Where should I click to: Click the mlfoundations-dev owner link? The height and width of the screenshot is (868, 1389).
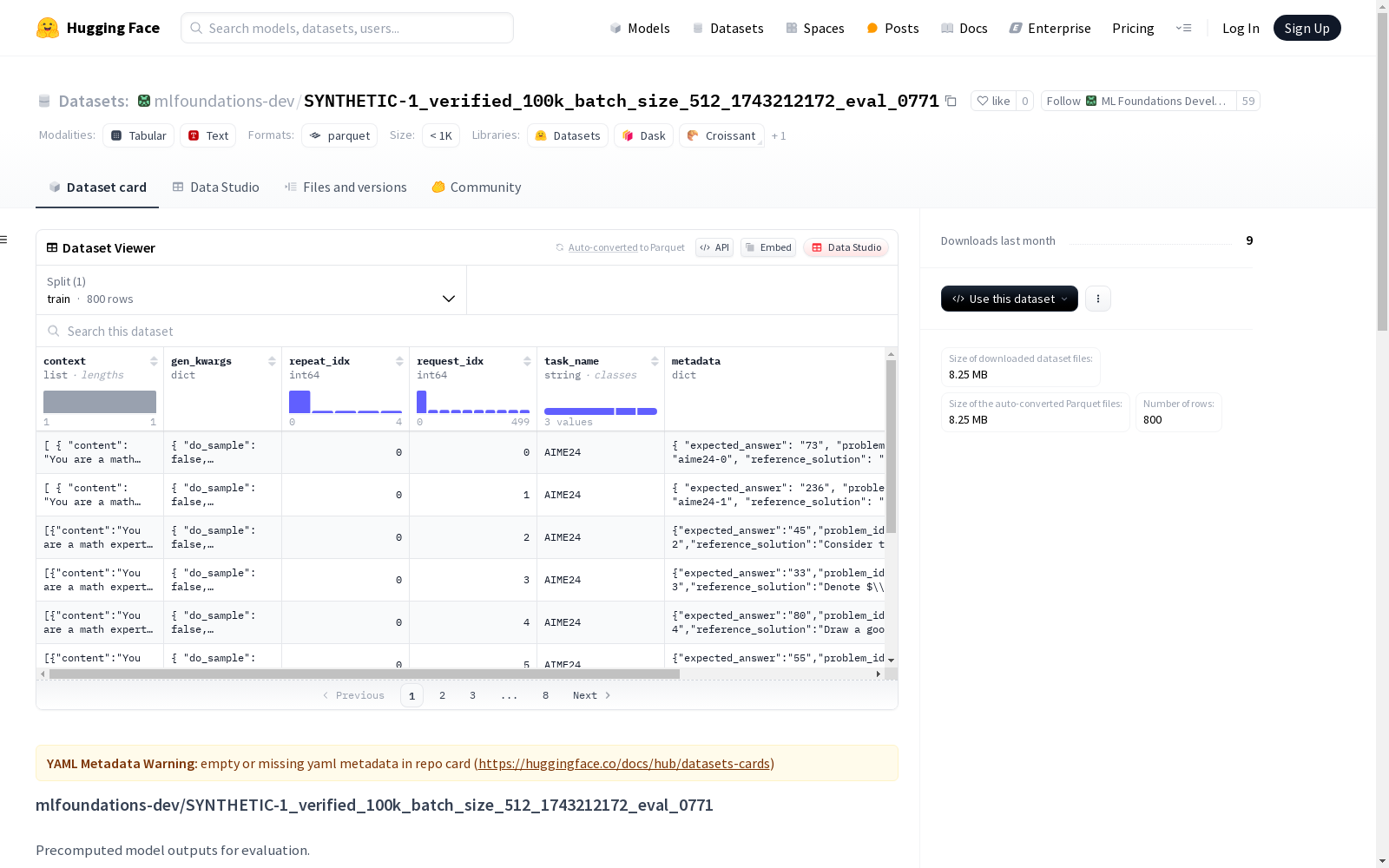pyautogui.click(x=224, y=101)
